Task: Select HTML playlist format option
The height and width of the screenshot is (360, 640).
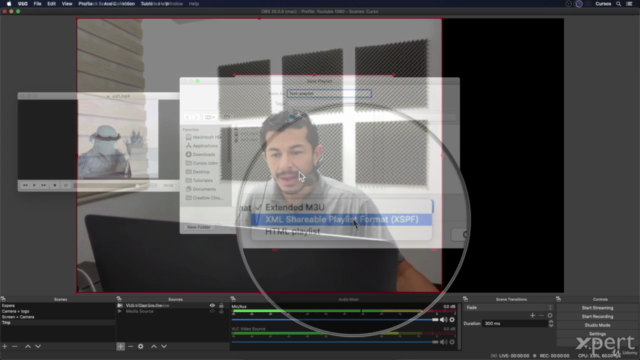Action: 293,231
